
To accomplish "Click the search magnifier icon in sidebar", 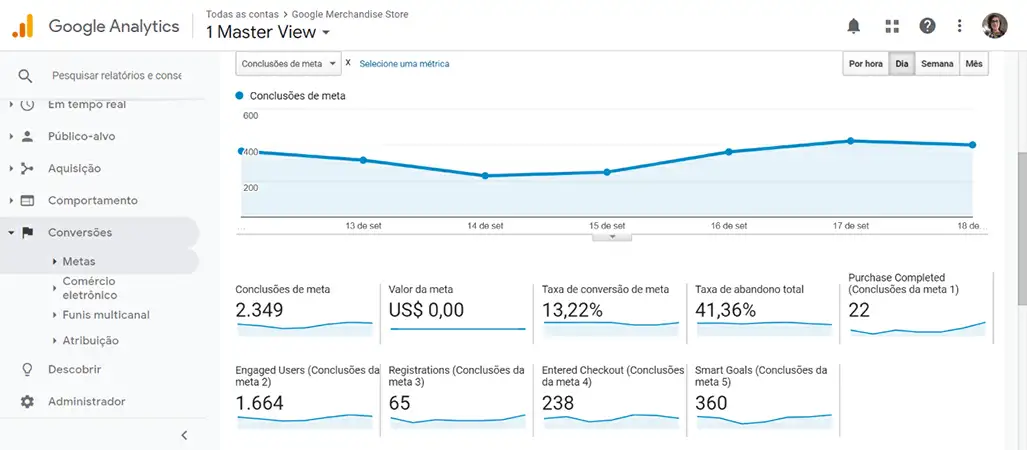I will point(26,75).
